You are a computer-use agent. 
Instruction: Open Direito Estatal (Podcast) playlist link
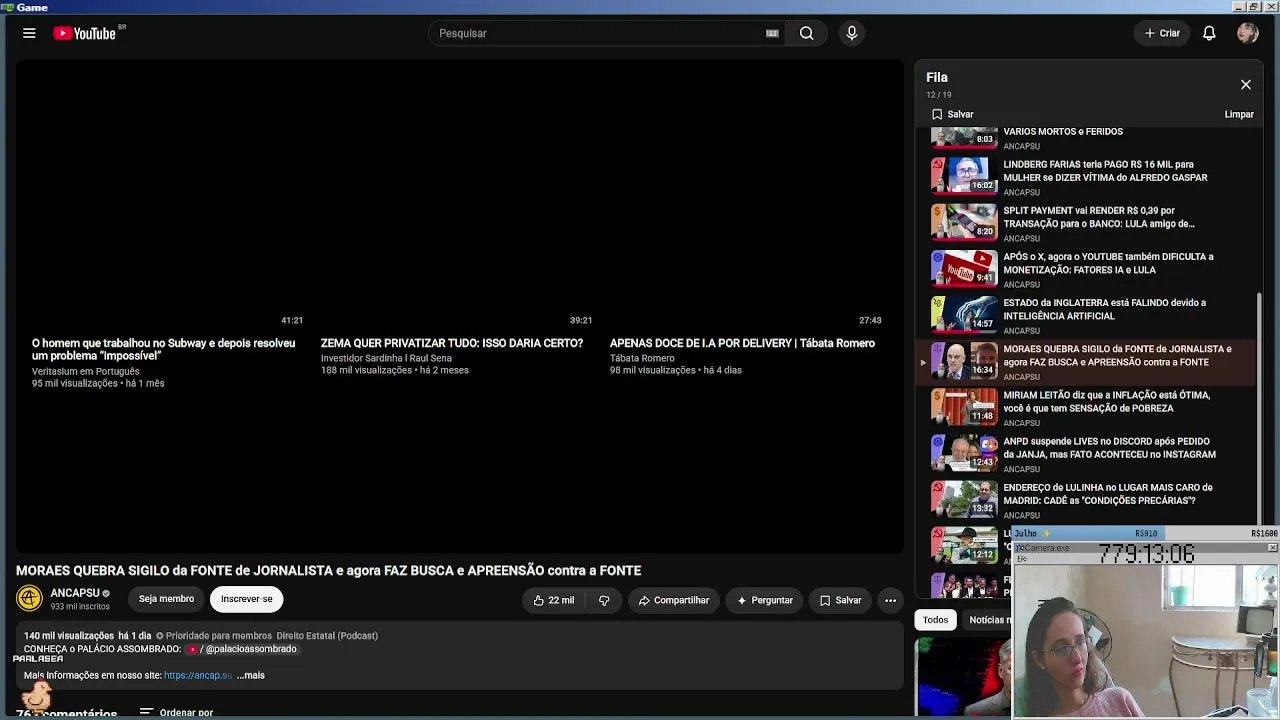tap(327, 636)
